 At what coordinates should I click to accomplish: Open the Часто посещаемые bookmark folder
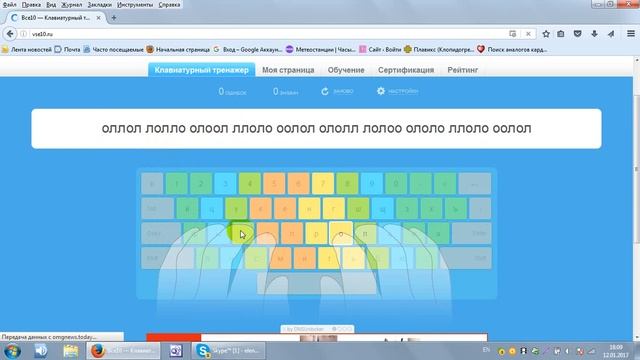coord(113,49)
